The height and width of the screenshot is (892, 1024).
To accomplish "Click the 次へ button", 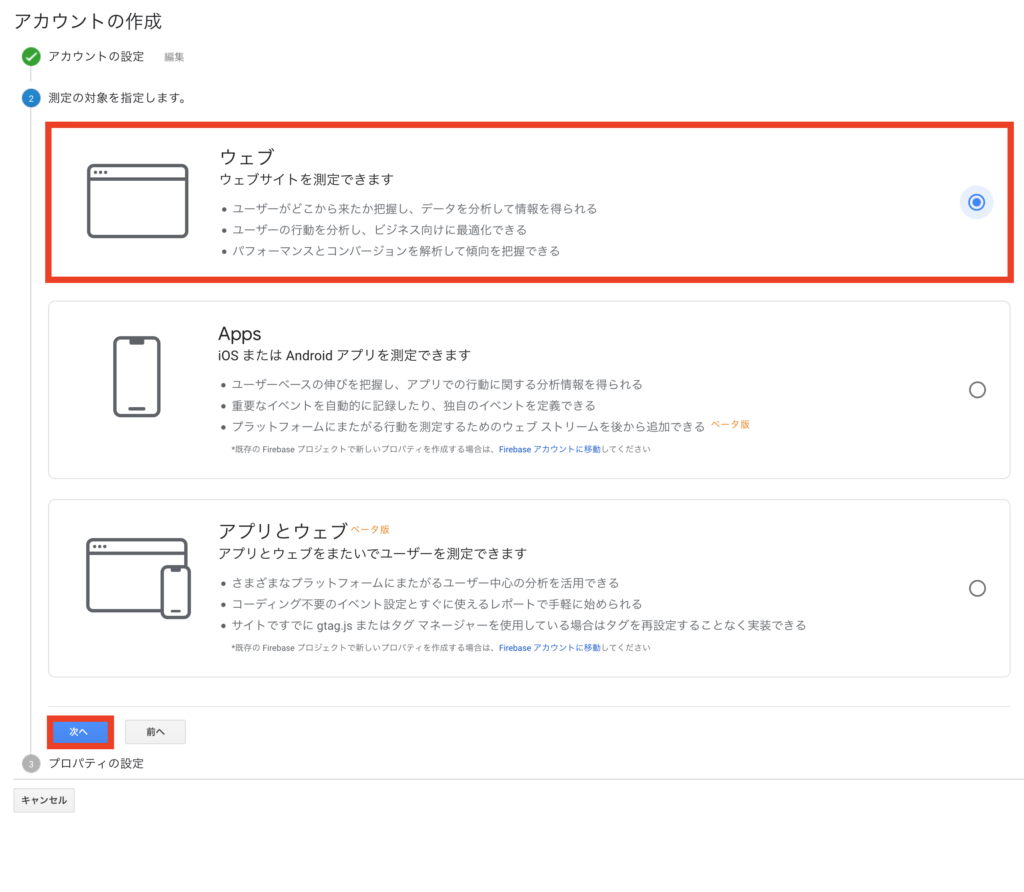I will coord(80,732).
